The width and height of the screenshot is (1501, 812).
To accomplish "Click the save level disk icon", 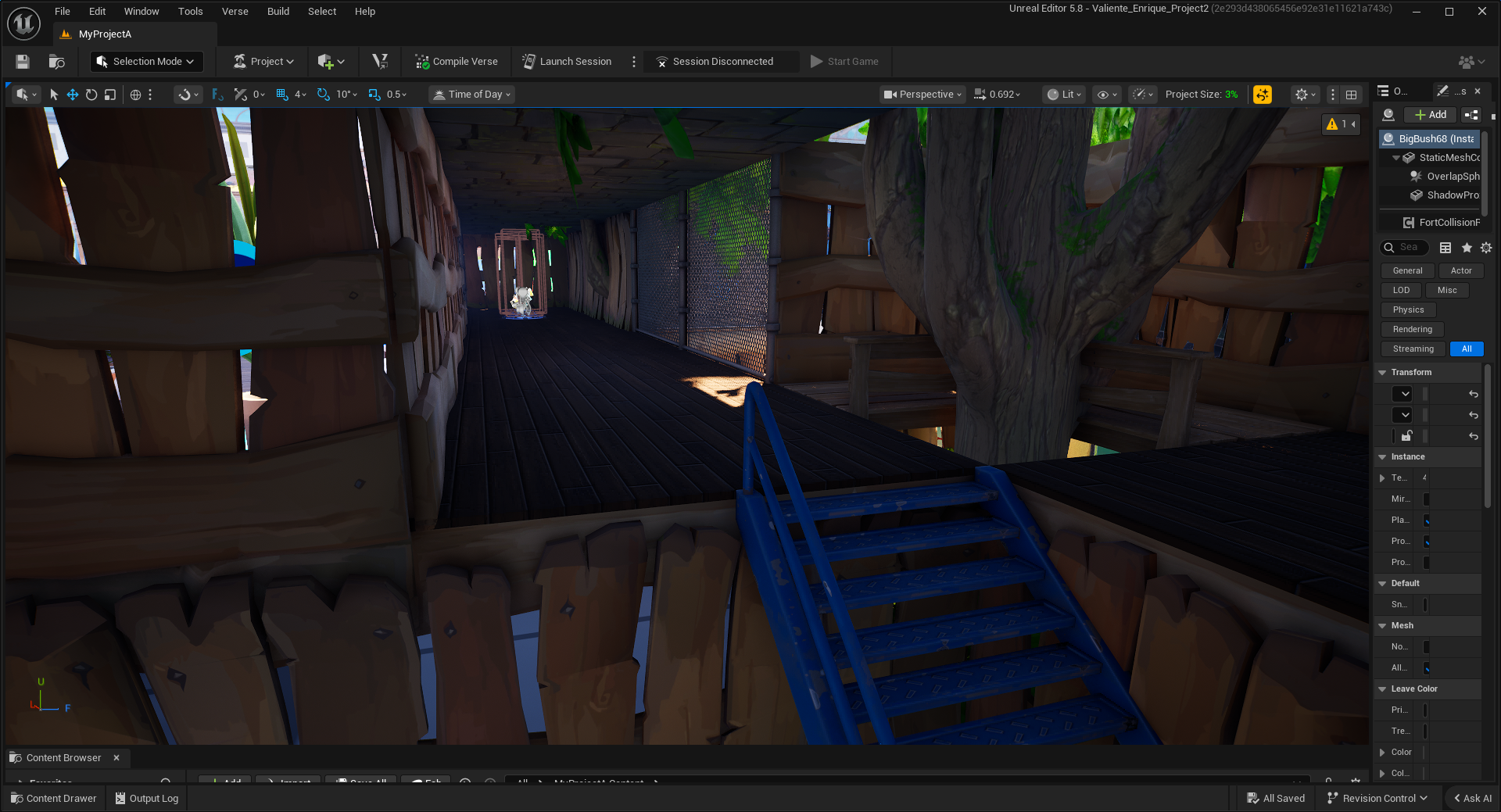I will point(23,62).
